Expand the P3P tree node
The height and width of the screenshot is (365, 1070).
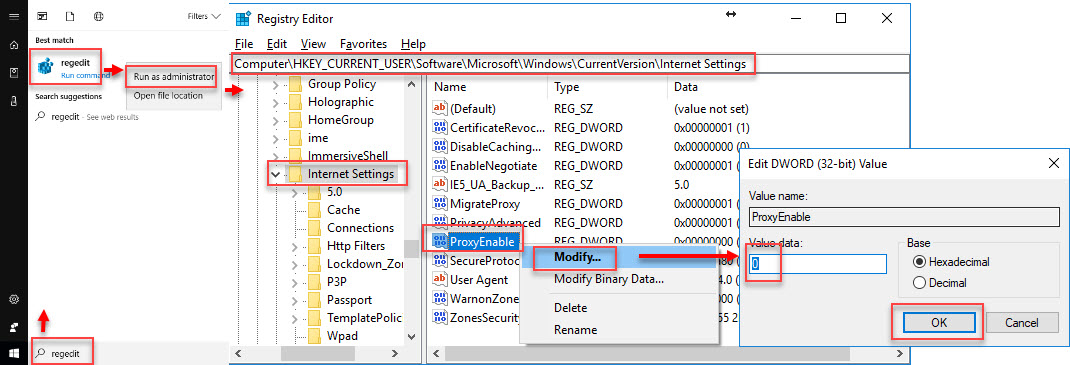pos(295,282)
